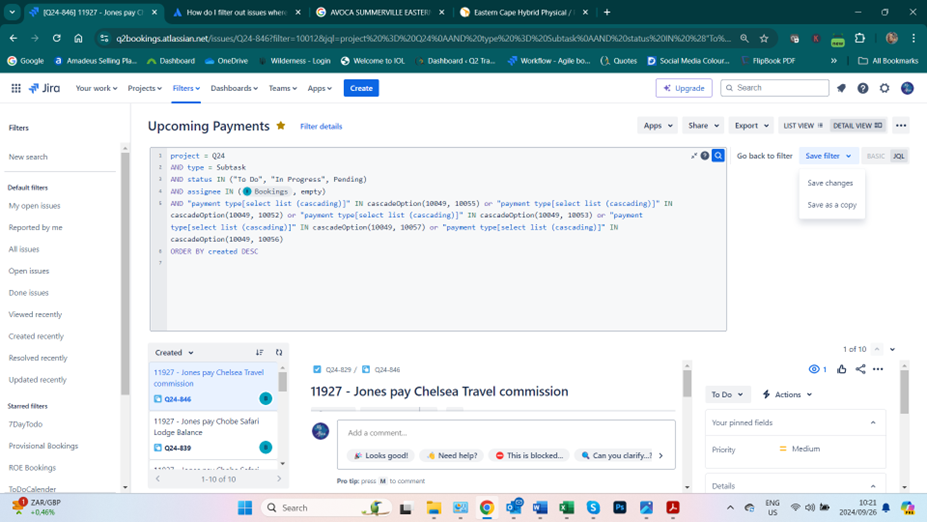Viewport: 927px width, 522px height.
Task: Open the profile avatar menu
Action: (x=907, y=88)
